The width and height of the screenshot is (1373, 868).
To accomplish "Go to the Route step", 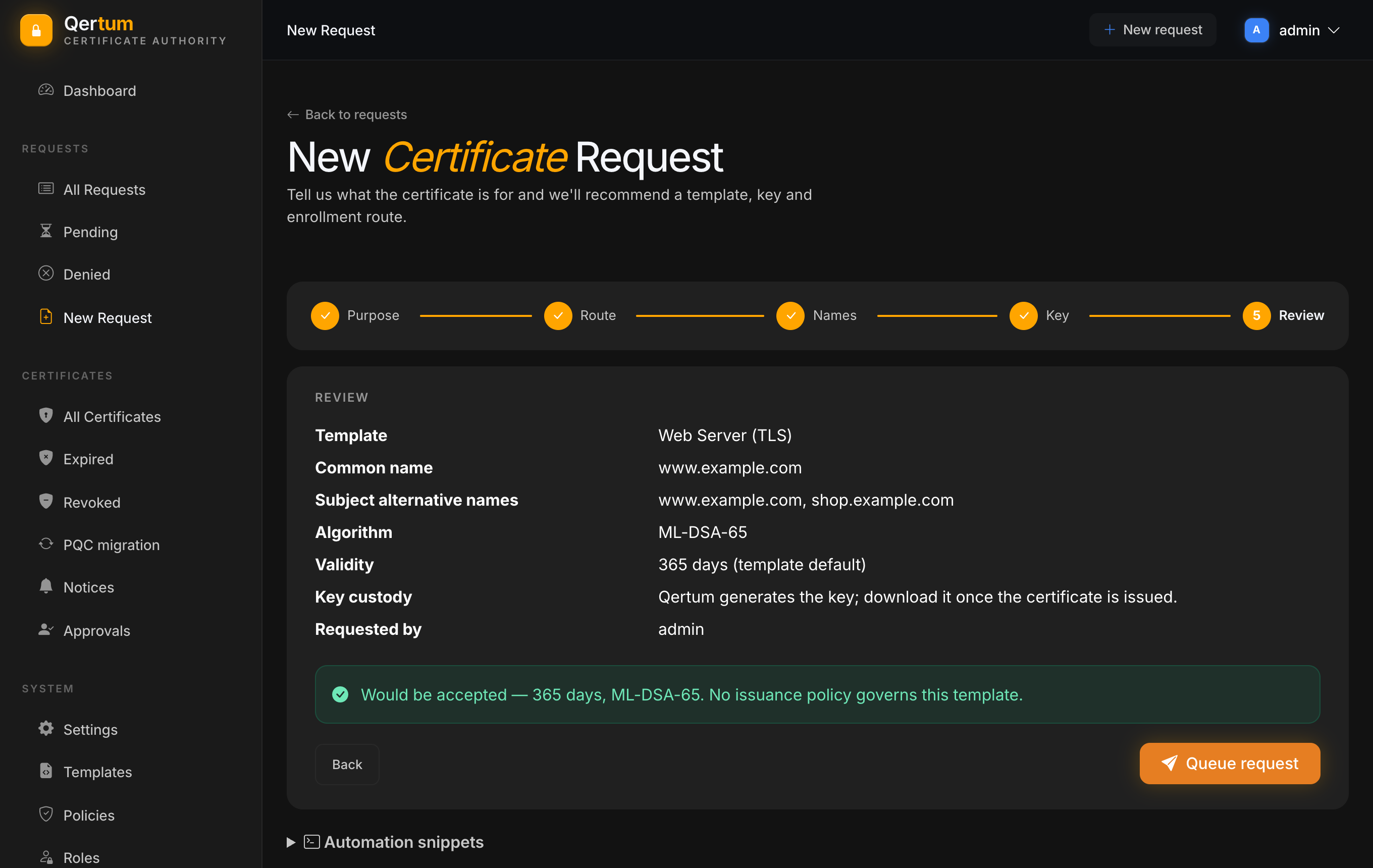I will (x=580, y=315).
